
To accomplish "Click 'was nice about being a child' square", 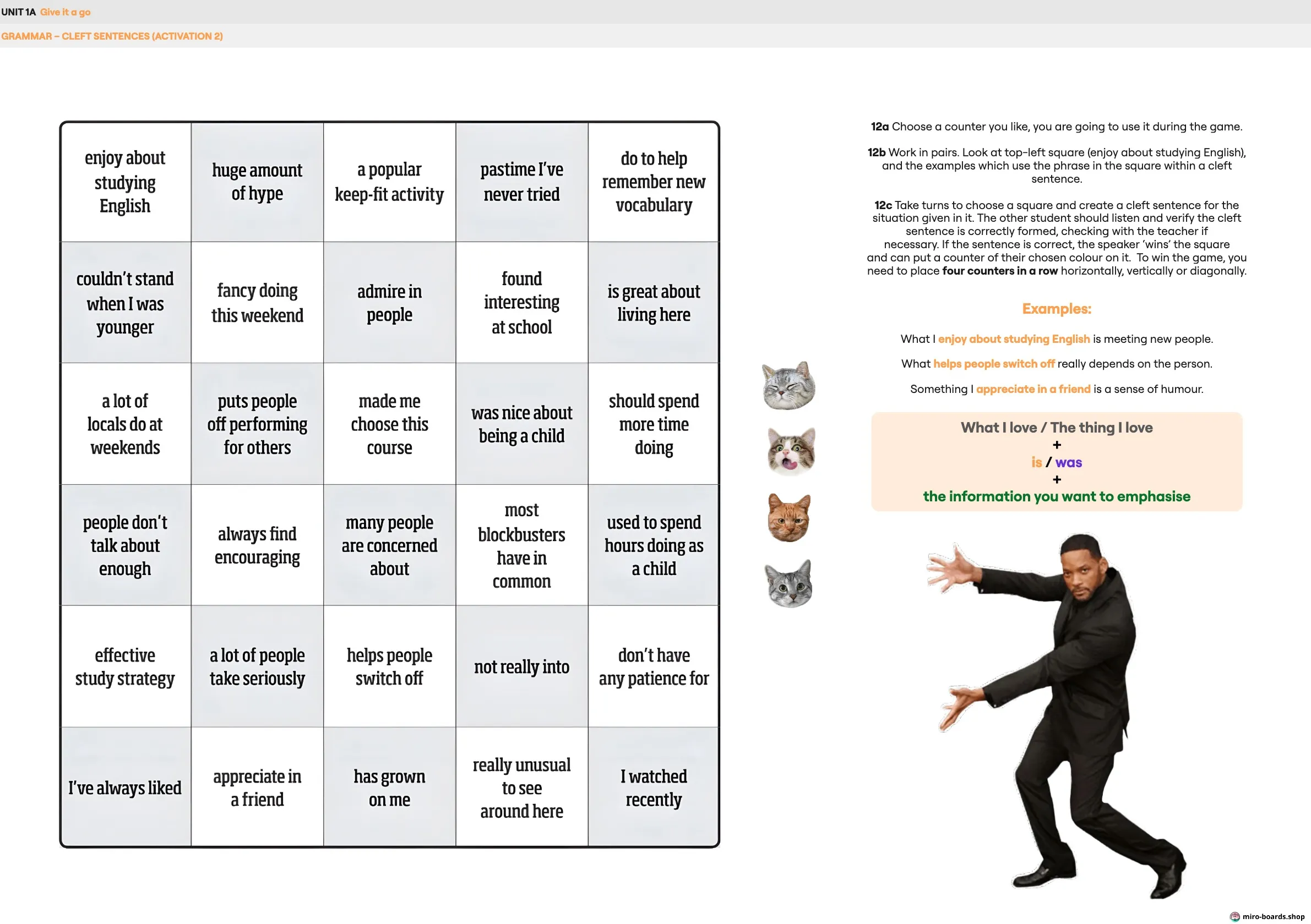I will 522,424.
